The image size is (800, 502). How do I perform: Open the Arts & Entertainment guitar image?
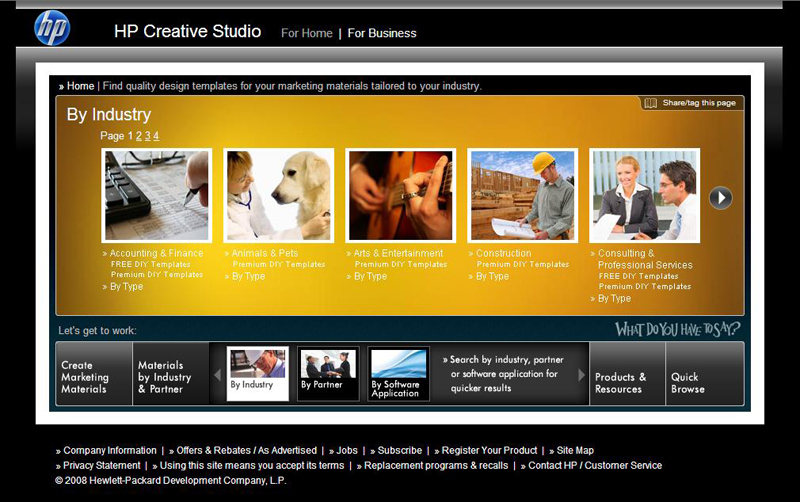pos(401,195)
